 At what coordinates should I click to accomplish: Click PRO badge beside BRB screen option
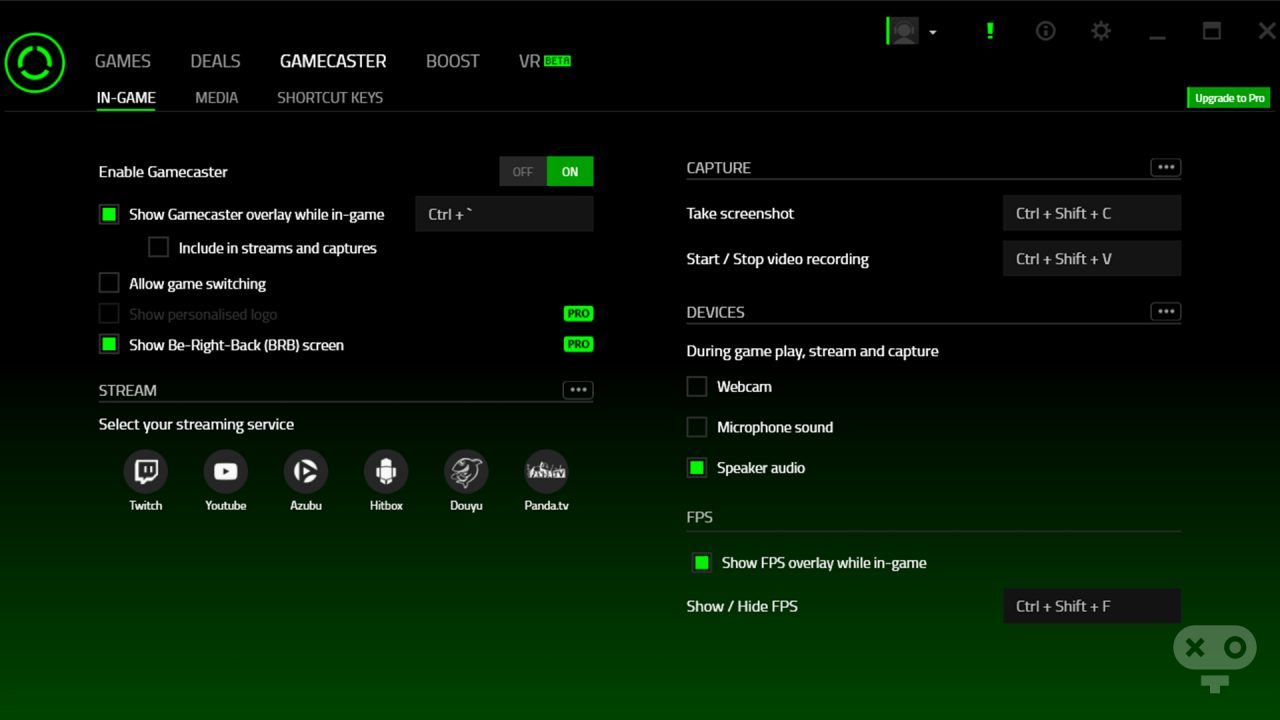[x=578, y=344]
